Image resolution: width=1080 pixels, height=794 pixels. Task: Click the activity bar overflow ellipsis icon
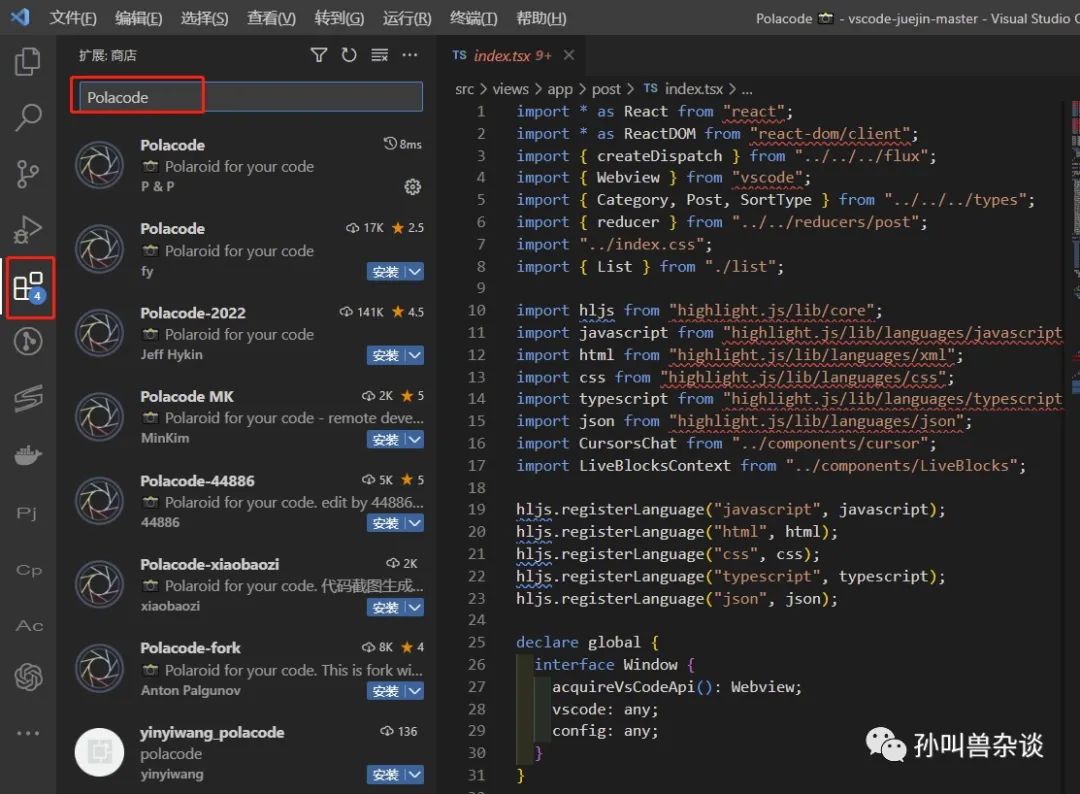coord(27,733)
